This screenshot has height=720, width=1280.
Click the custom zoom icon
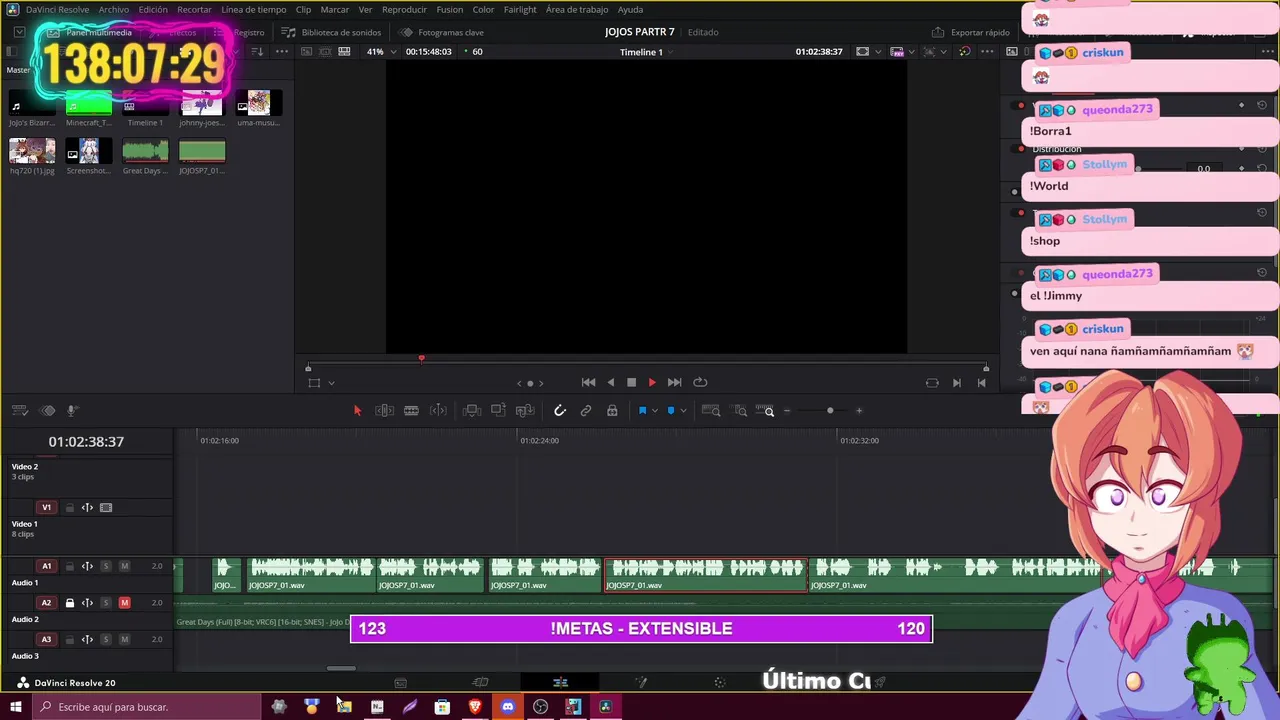pyautogui.click(x=765, y=411)
